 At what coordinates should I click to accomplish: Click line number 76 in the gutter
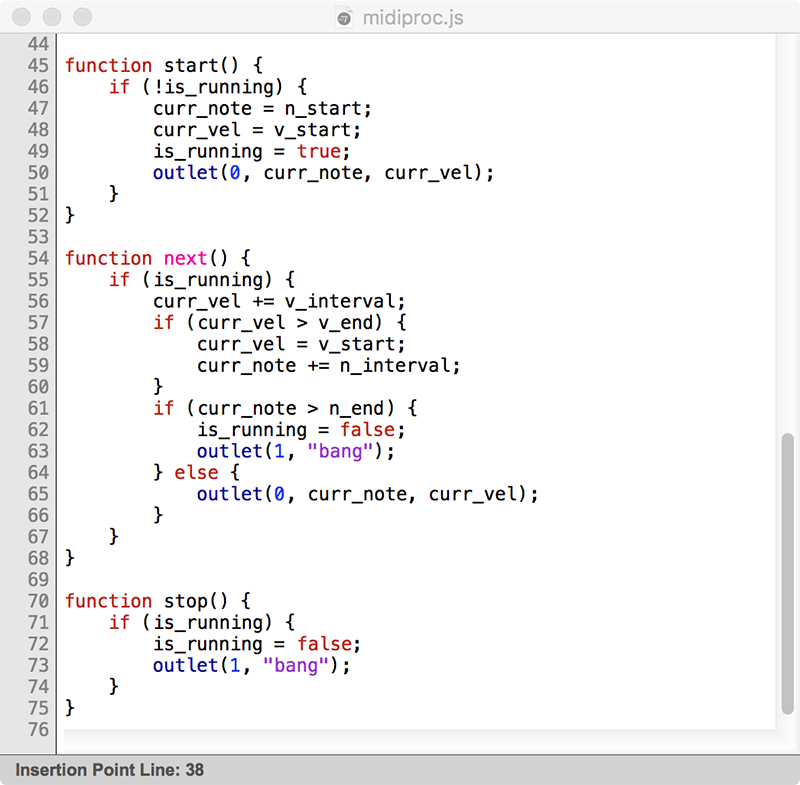click(38, 729)
